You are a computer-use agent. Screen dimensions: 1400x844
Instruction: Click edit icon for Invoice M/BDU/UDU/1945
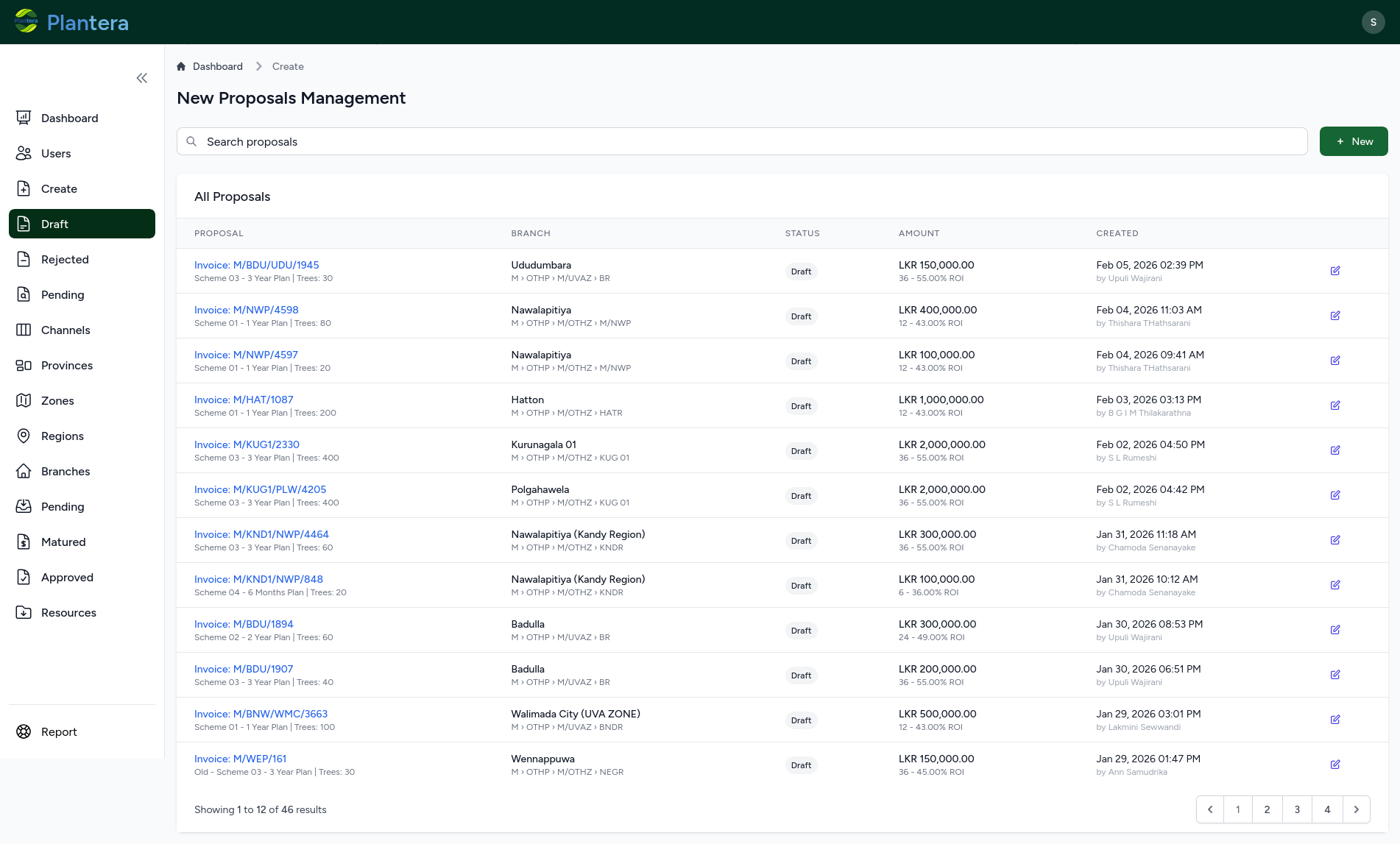(1335, 271)
